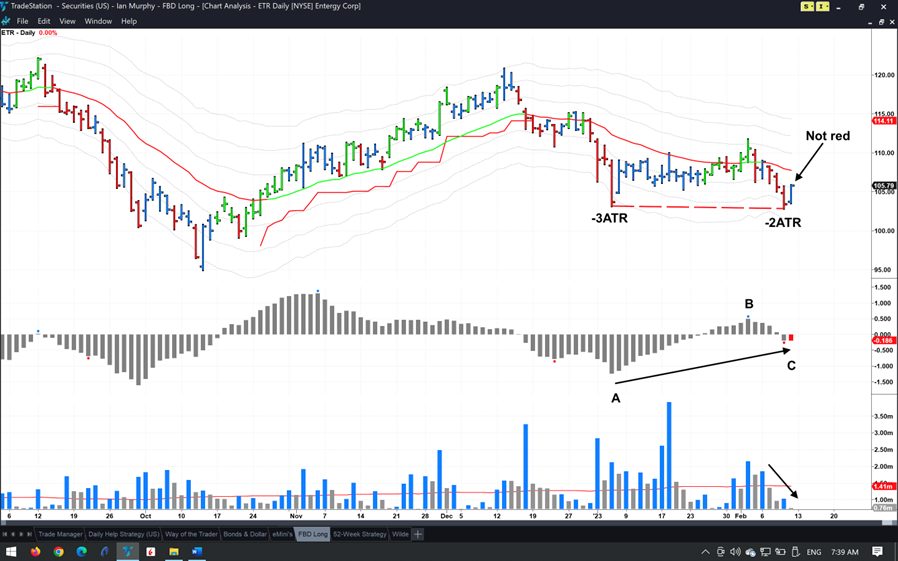Image resolution: width=898 pixels, height=561 pixels.
Task: Jump to first workspace tab arrow
Action: pyautogui.click(x=5, y=534)
